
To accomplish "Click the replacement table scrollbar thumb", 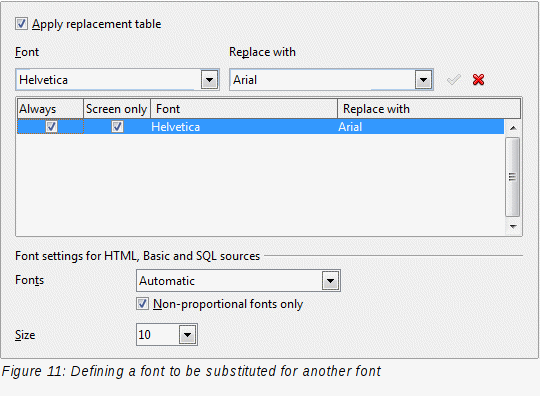I will (x=513, y=177).
